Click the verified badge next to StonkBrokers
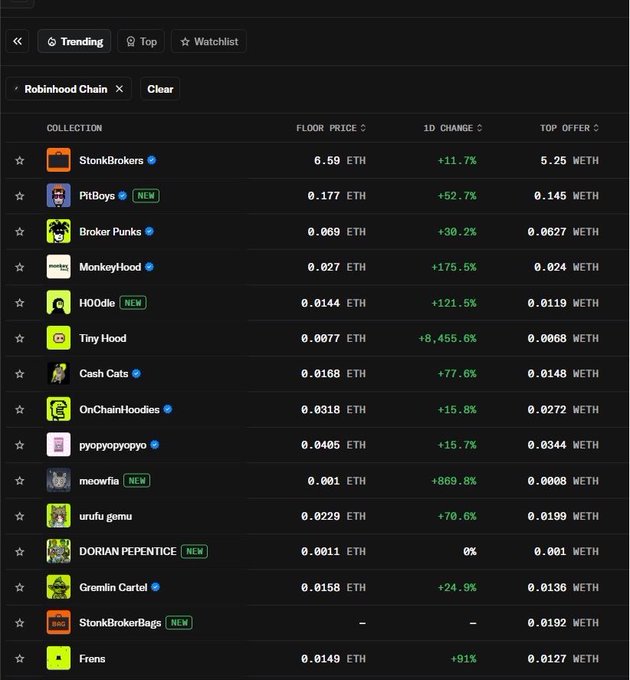This screenshot has height=680, width=630. [x=152, y=160]
